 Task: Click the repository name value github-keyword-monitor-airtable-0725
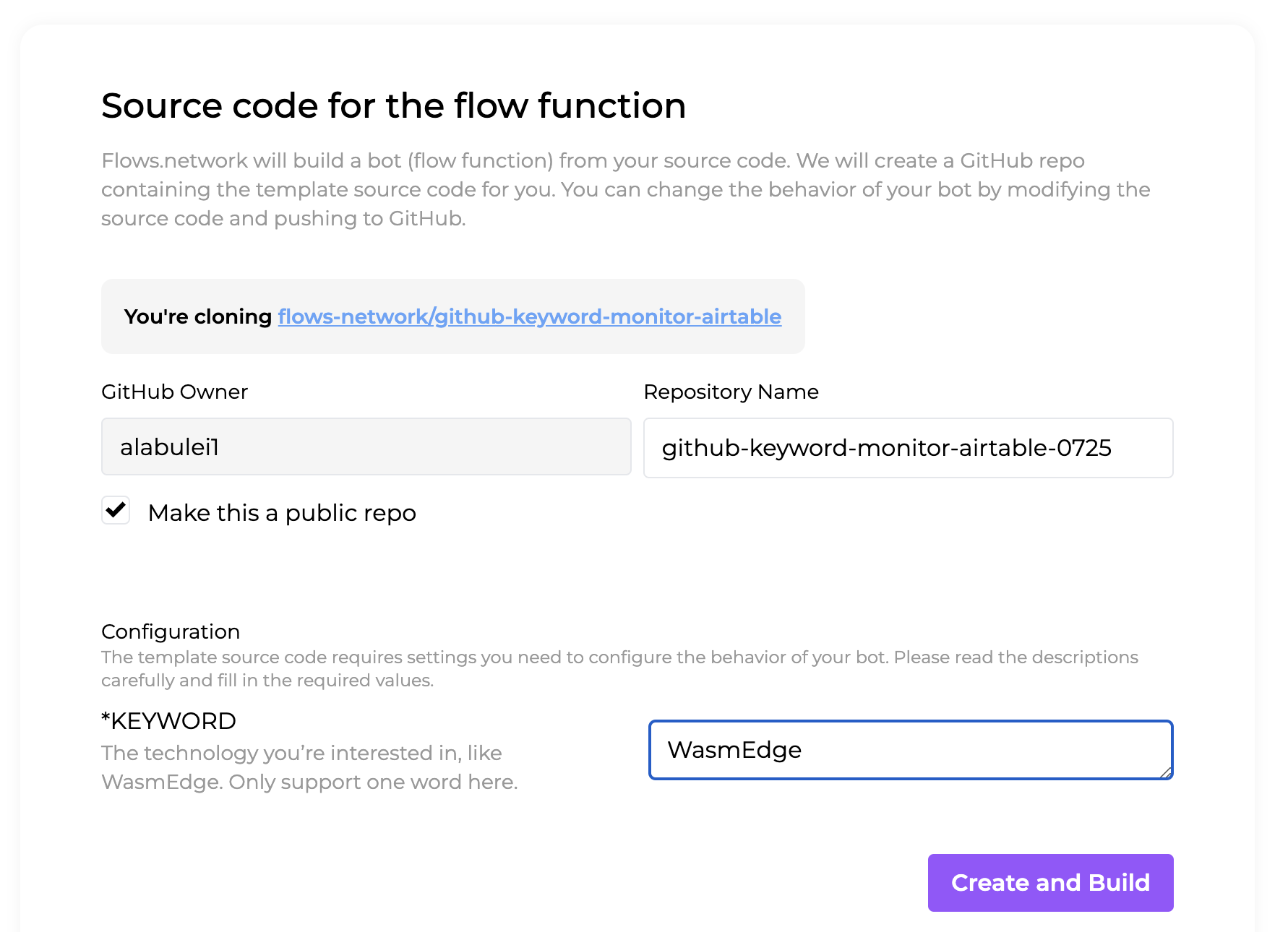(x=888, y=448)
